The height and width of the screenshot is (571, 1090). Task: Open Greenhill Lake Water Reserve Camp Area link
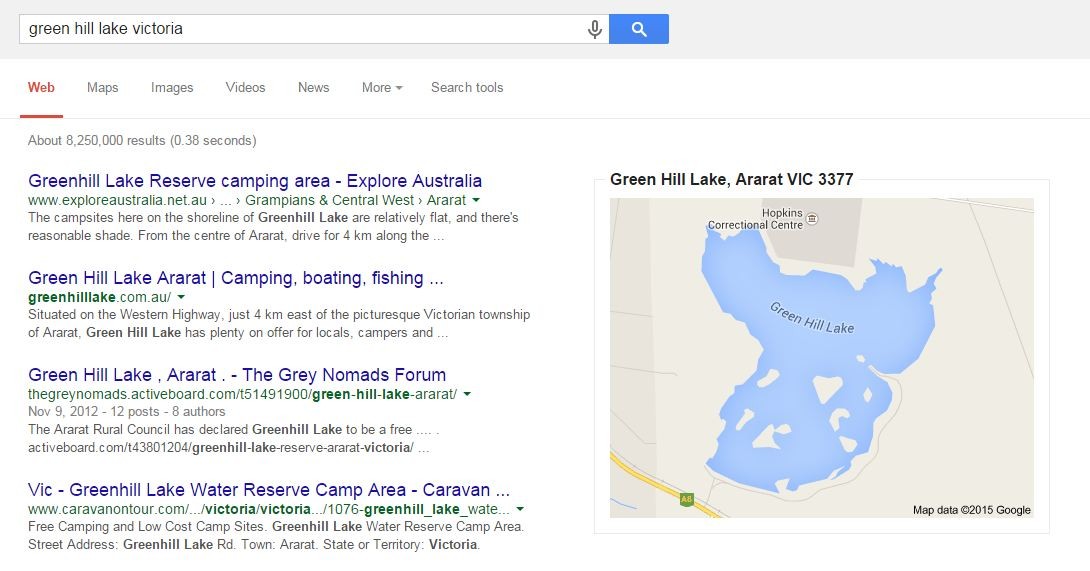click(269, 490)
